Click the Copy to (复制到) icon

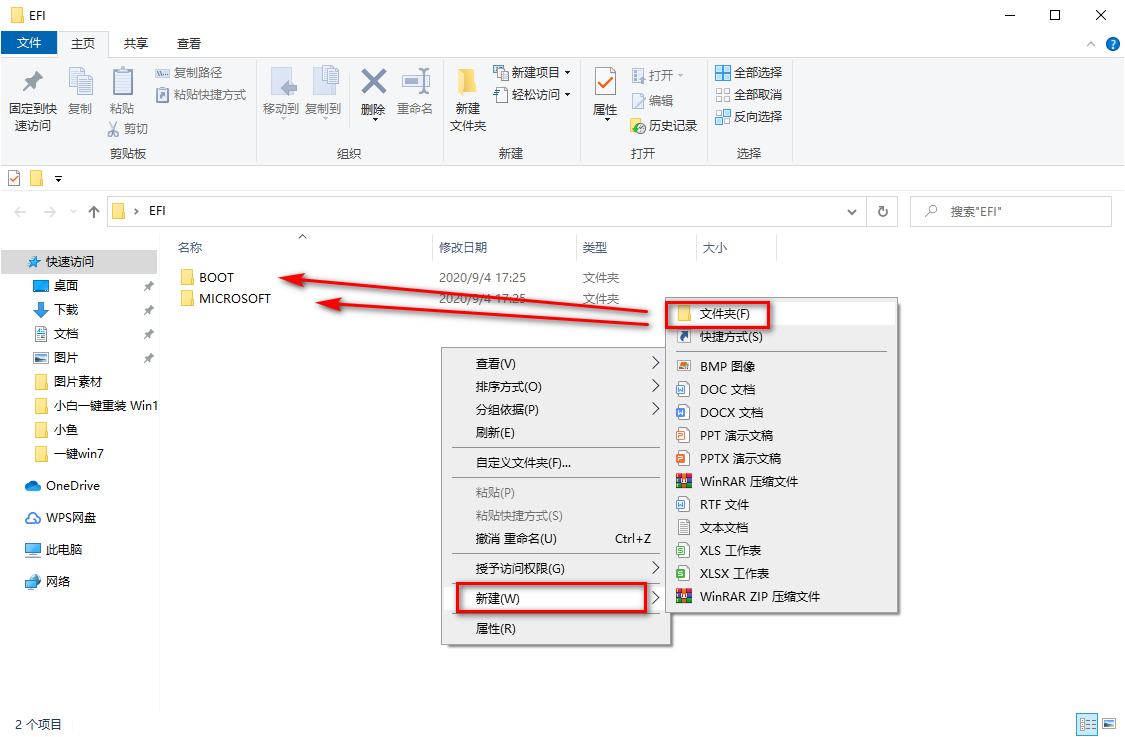pos(324,81)
